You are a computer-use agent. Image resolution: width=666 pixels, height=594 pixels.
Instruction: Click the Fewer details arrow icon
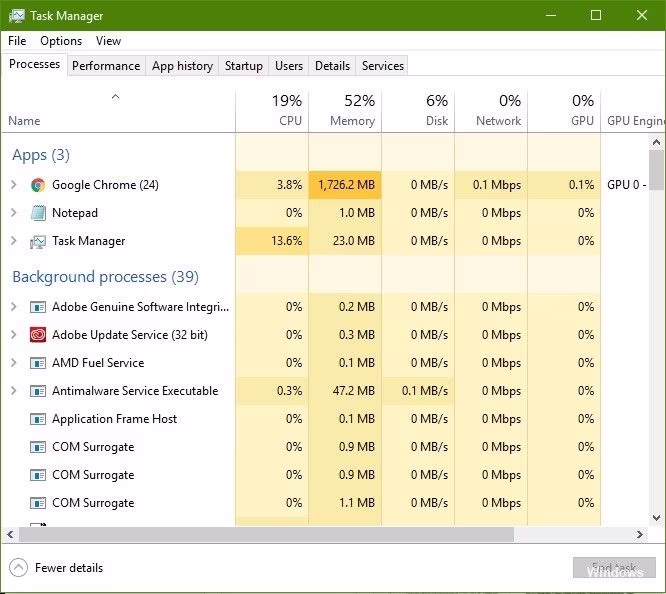pyautogui.click(x=18, y=568)
